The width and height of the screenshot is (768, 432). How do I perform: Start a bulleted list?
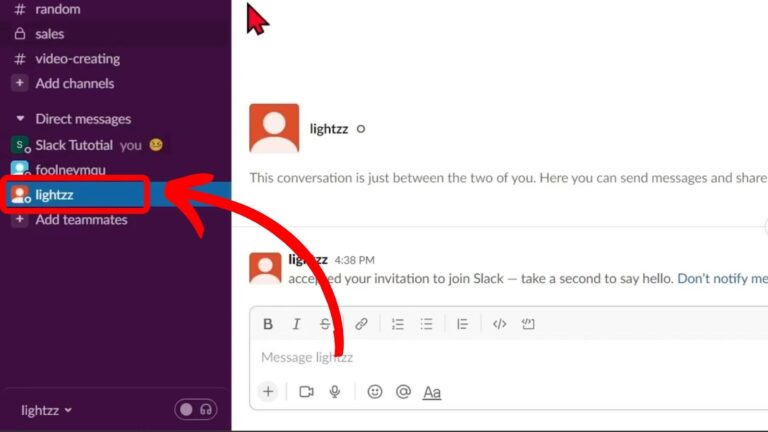point(426,324)
